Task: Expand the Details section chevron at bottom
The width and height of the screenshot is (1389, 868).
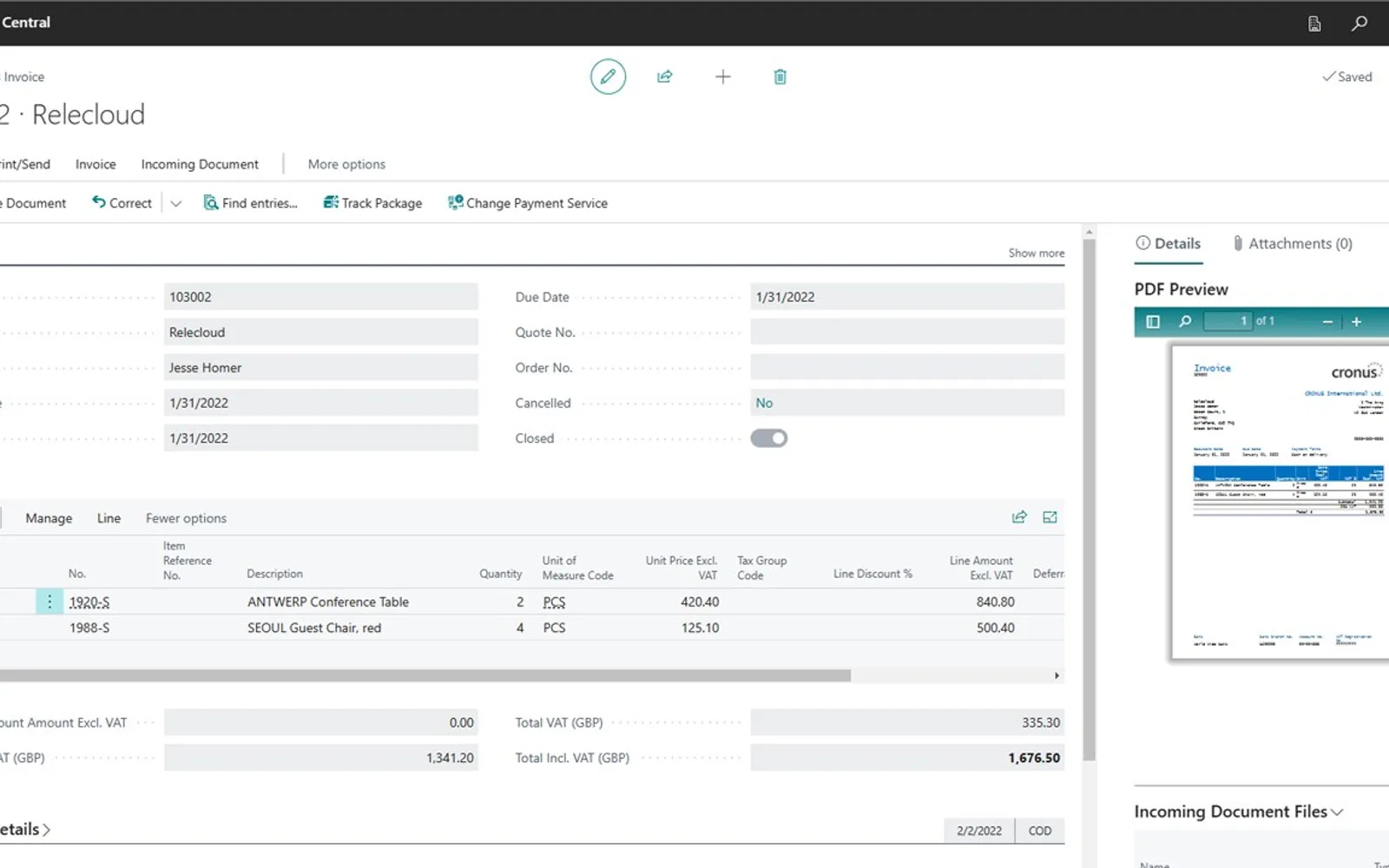Action: pos(47,830)
